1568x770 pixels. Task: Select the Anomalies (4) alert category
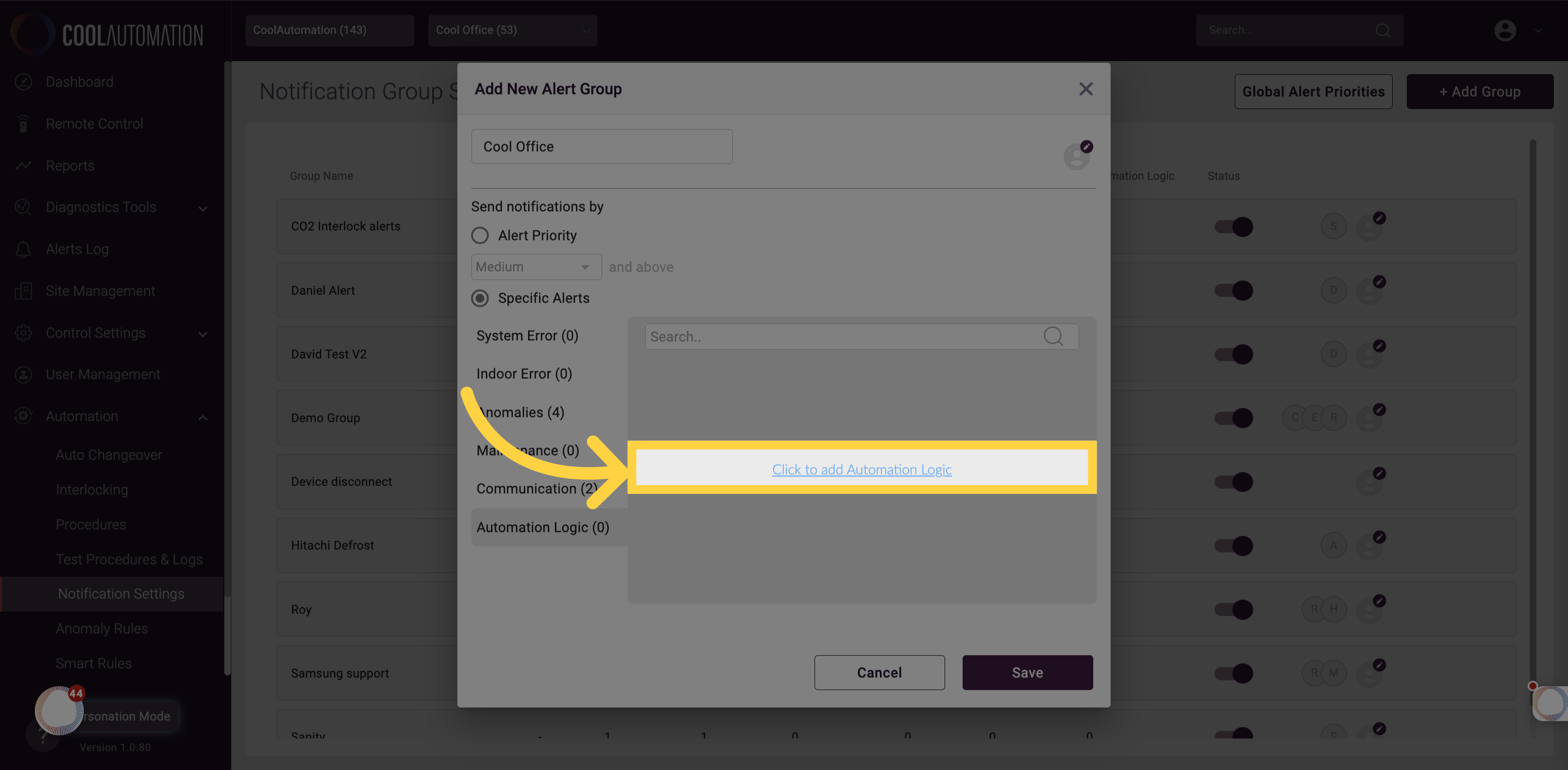click(x=521, y=412)
